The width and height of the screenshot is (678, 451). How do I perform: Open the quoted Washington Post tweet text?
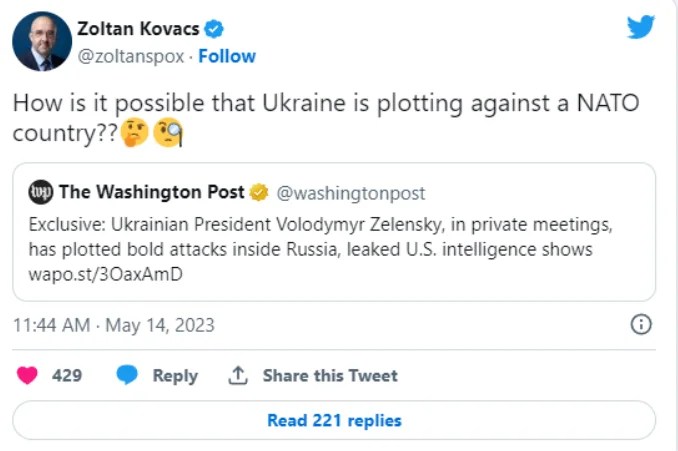[310, 238]
